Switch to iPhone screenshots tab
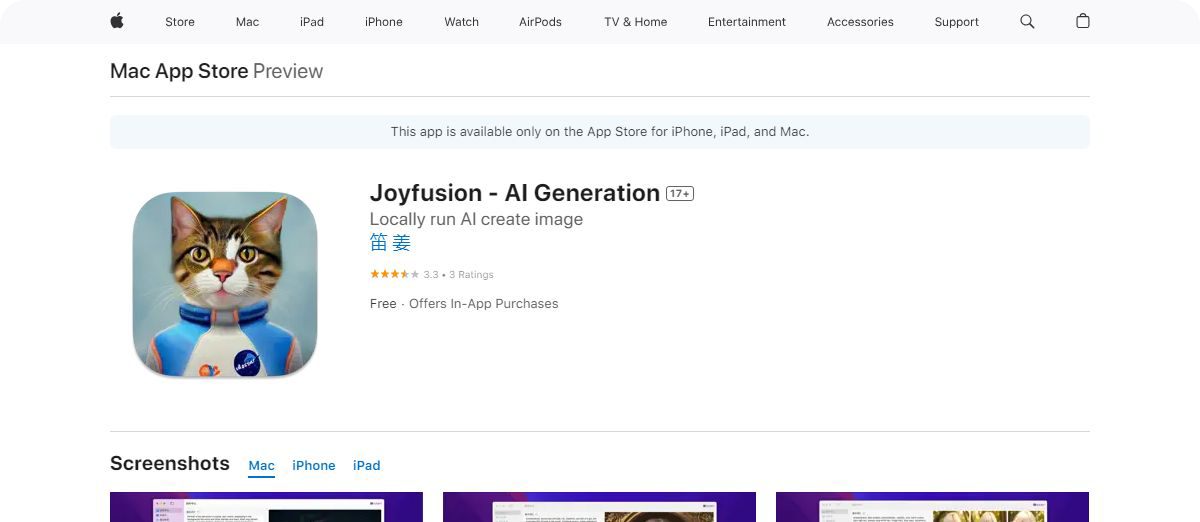 [x=314, y=465]
